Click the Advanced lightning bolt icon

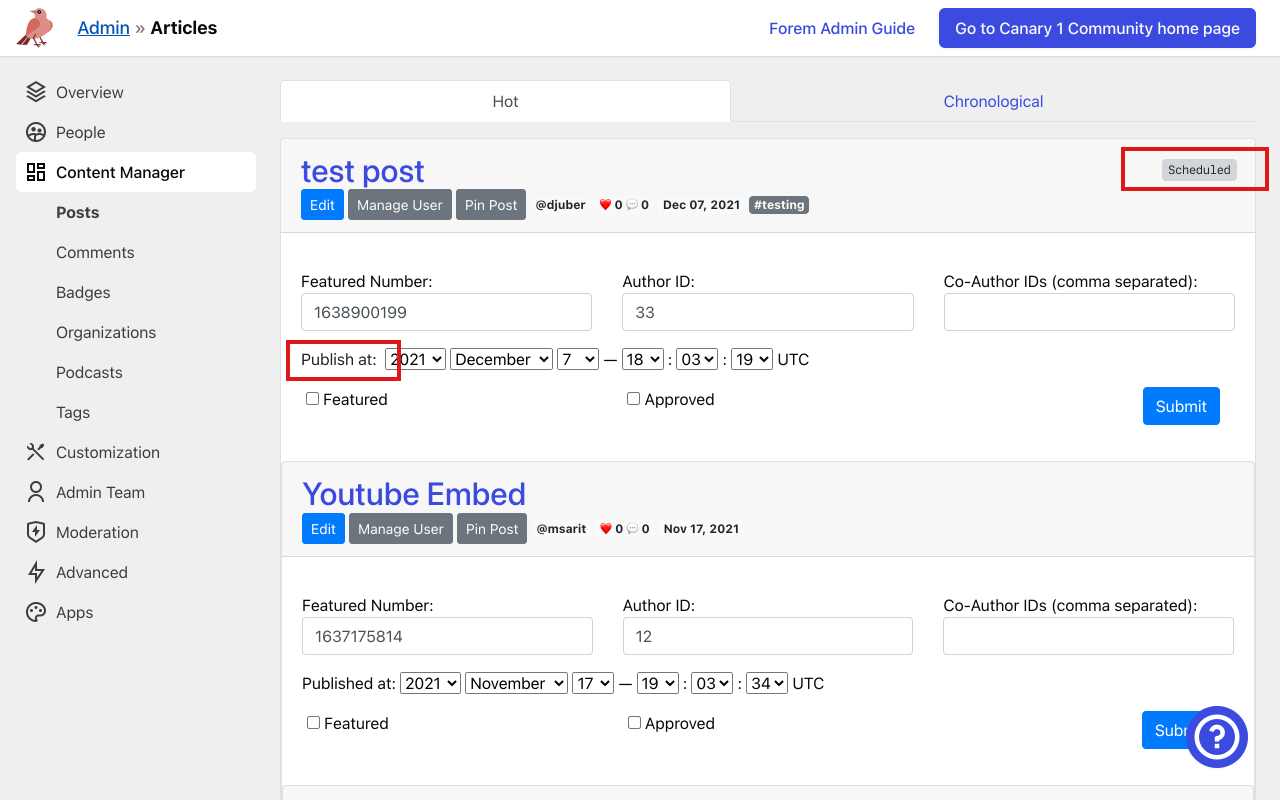click(x=36, y=572)
